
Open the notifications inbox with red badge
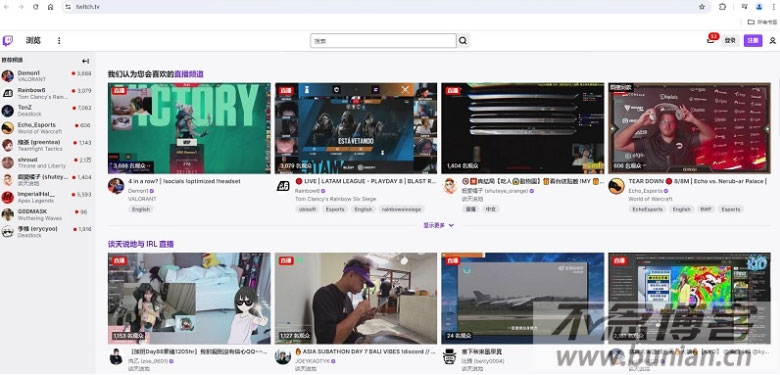pos(711,40)
